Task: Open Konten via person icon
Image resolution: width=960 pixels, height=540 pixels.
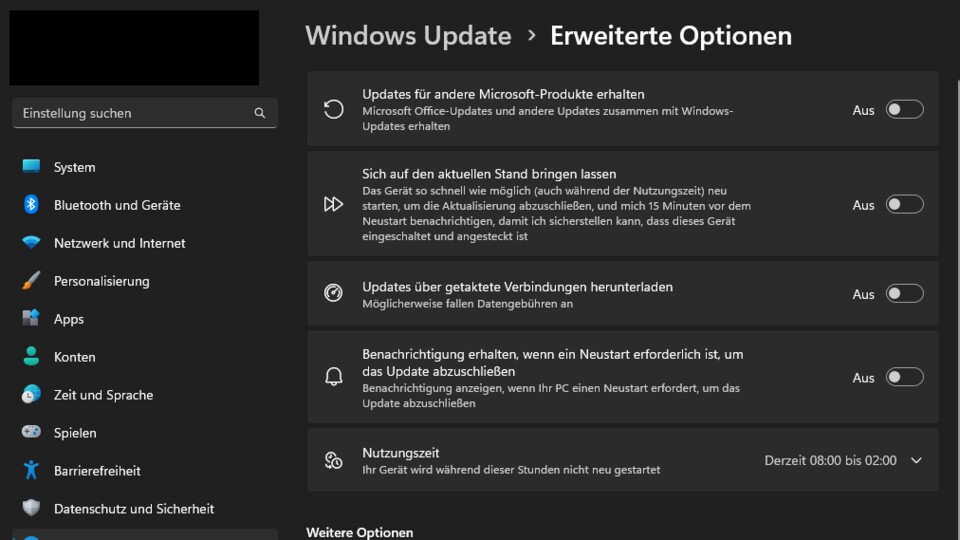Action: point(31,356)
